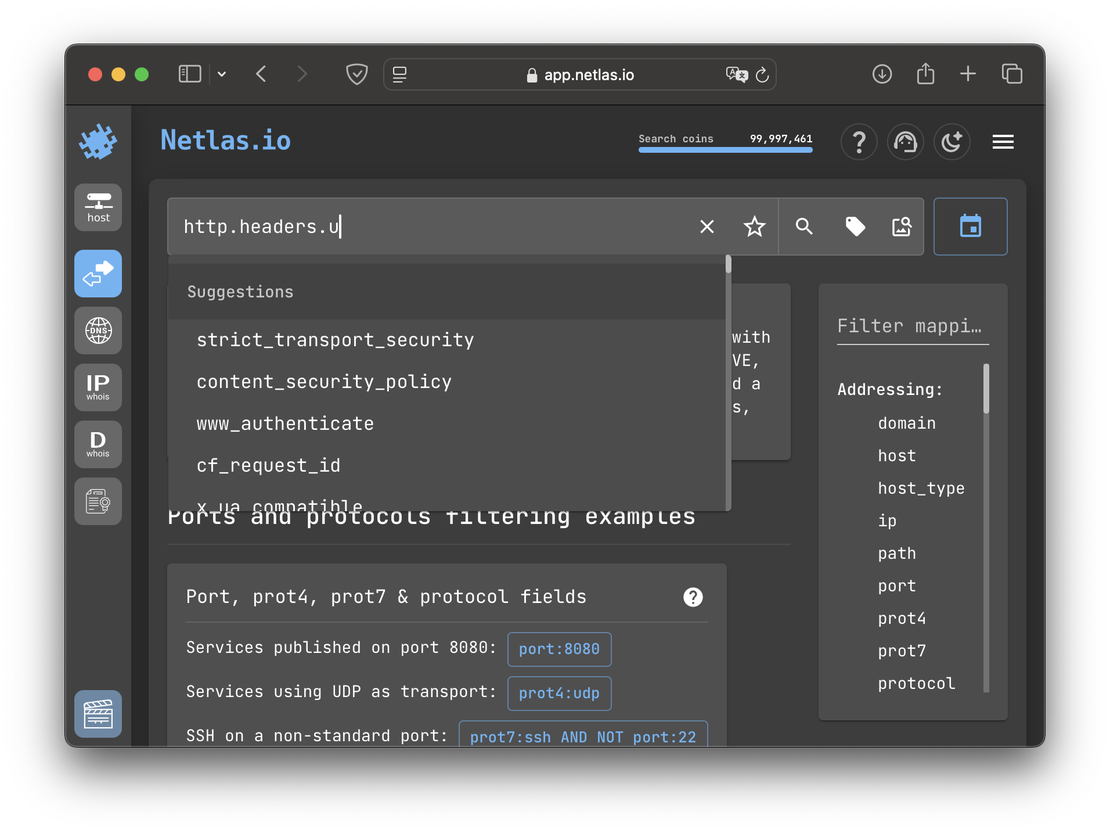Open the hamburger main menu

(1003, 142)
